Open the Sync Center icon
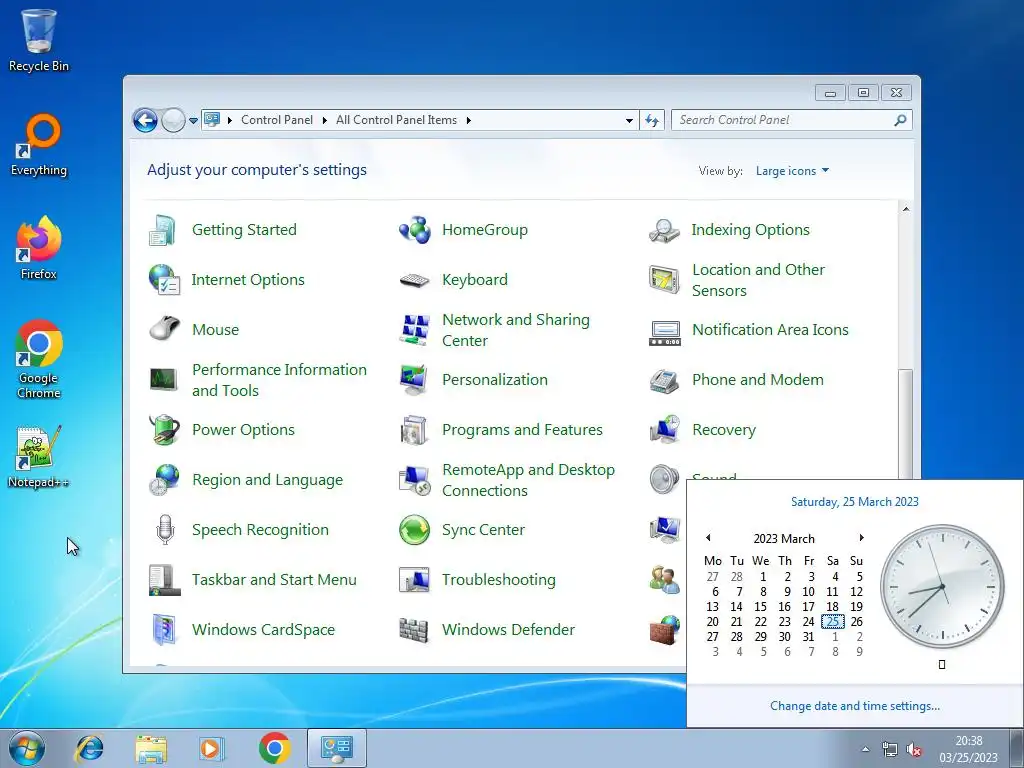Screen dimensions: 1024x768 (415, 530)
